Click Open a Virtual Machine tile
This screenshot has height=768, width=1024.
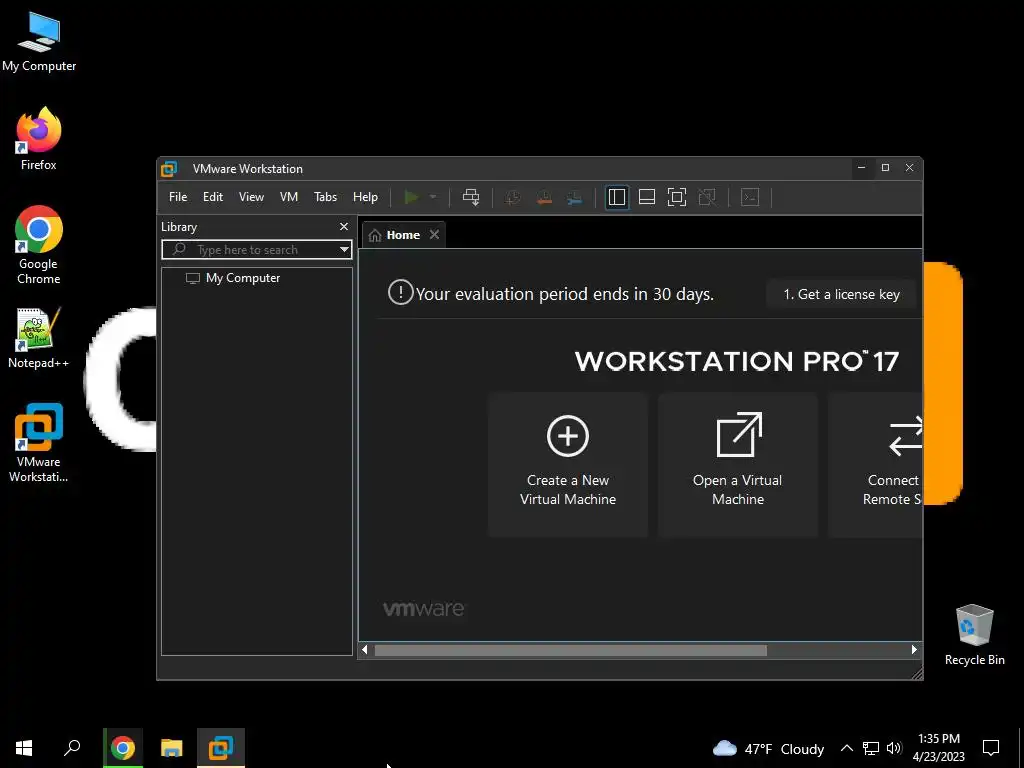click(x=738, y=464)
